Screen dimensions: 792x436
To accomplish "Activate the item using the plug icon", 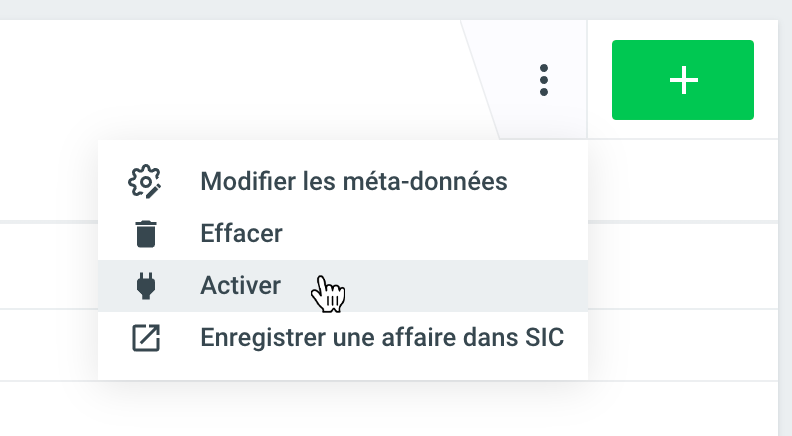I will tap(146, 286).
